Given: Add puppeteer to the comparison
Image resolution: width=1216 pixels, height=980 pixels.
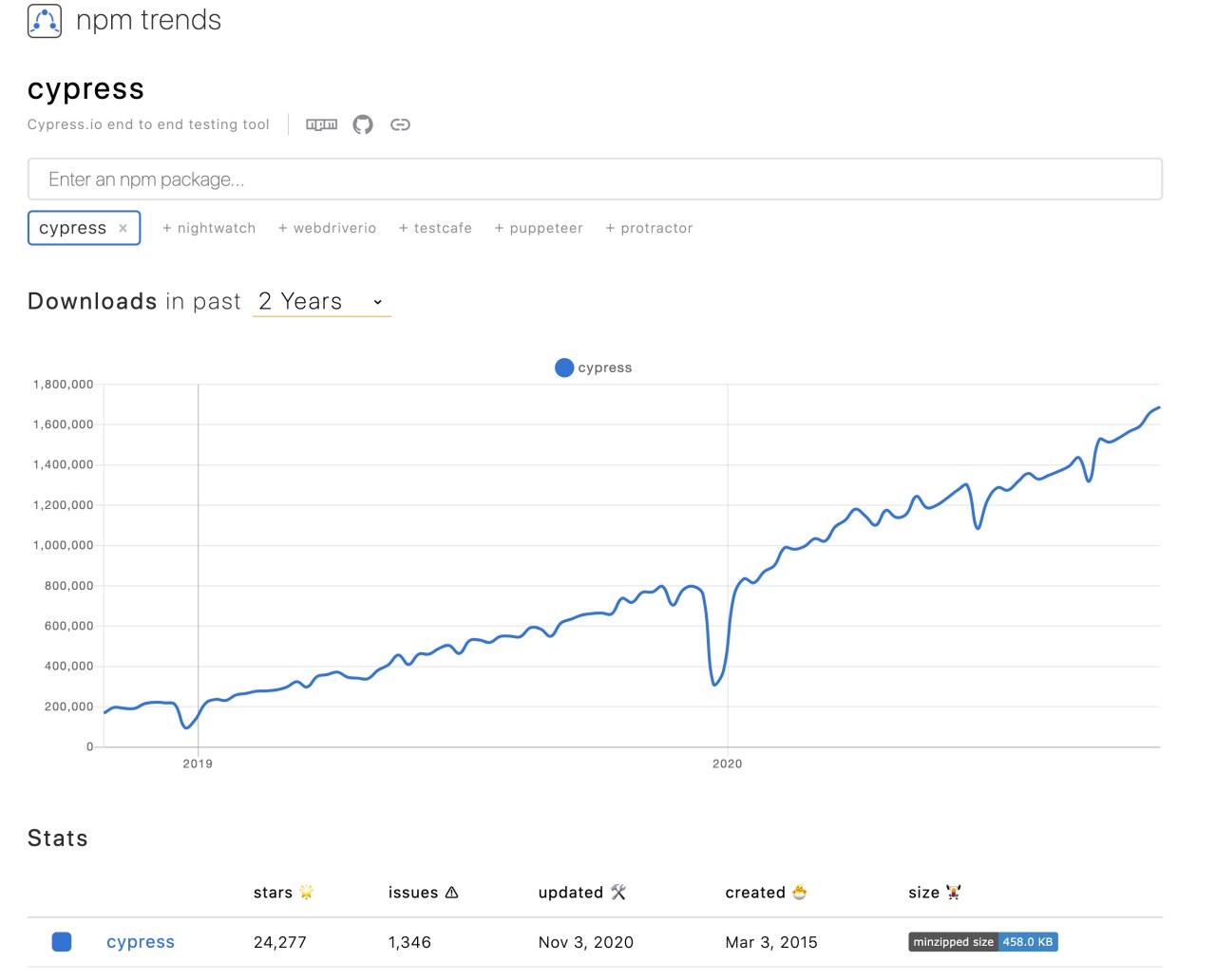Looking at the screenshot, I should pyautogui.click(x=539, y=228).
